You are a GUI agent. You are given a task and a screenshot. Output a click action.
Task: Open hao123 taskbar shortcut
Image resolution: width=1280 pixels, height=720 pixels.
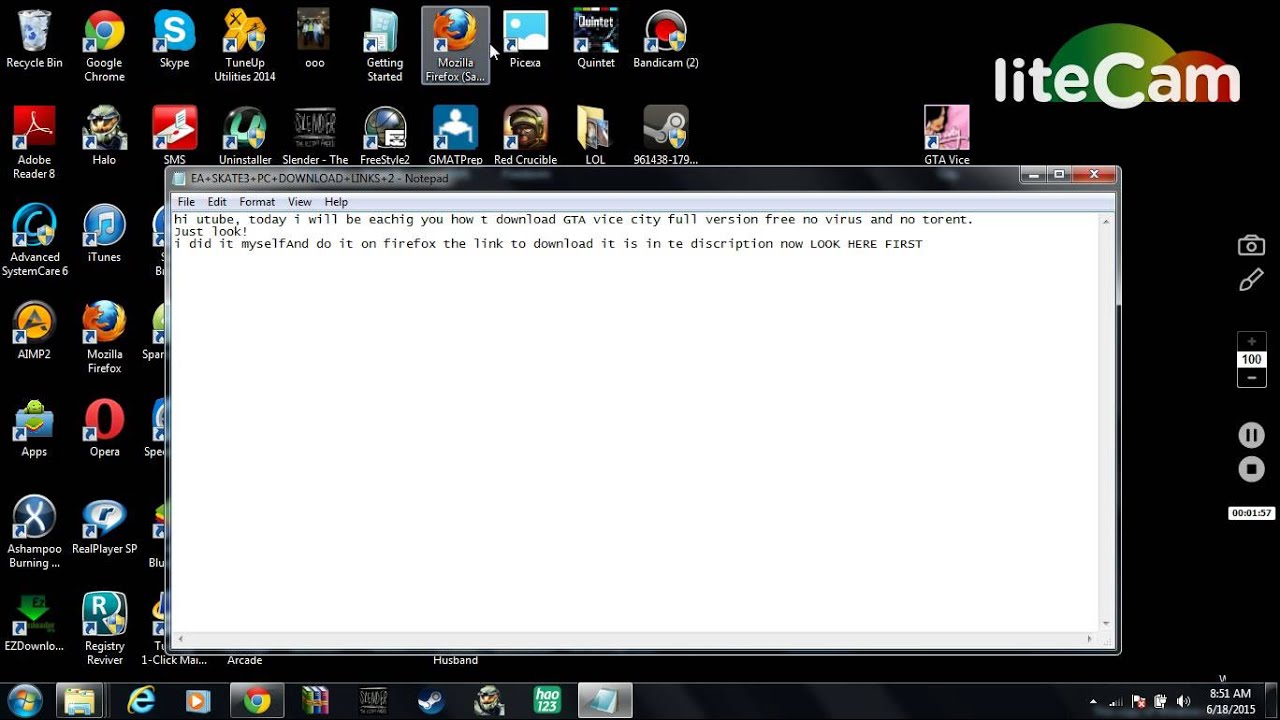(547, 701)
